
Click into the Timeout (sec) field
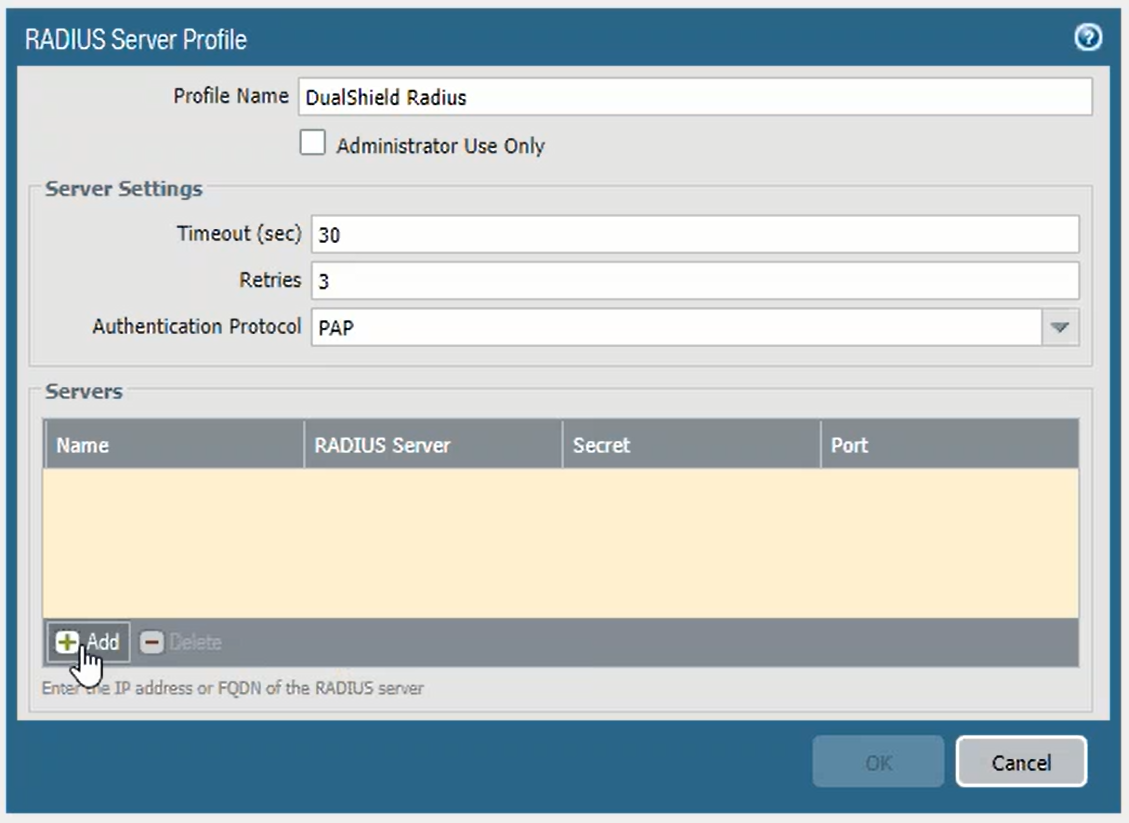(x=694, y=235)
